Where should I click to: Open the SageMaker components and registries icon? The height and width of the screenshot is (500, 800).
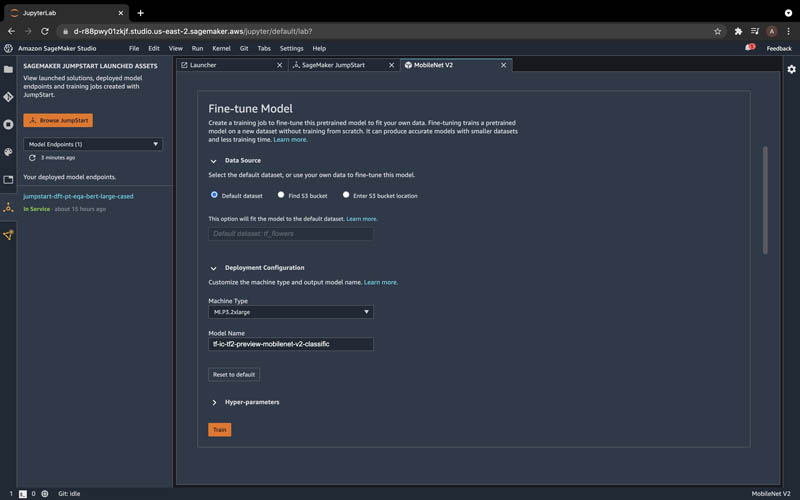tap(8, 235)
